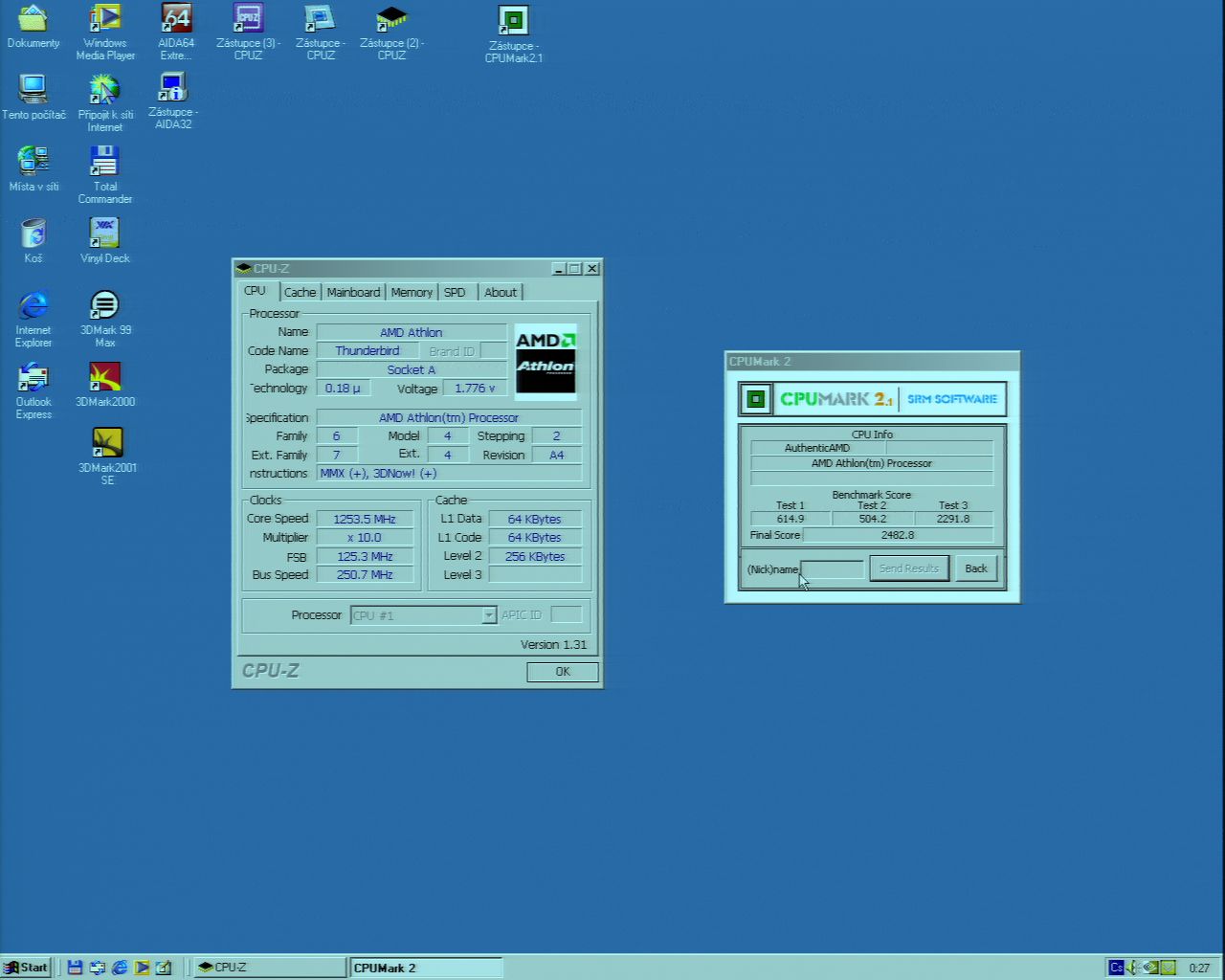Switch to the Memory tab in CPU-Z
Viewport: 1225px width, 980px height.
(x=412, y=293)
